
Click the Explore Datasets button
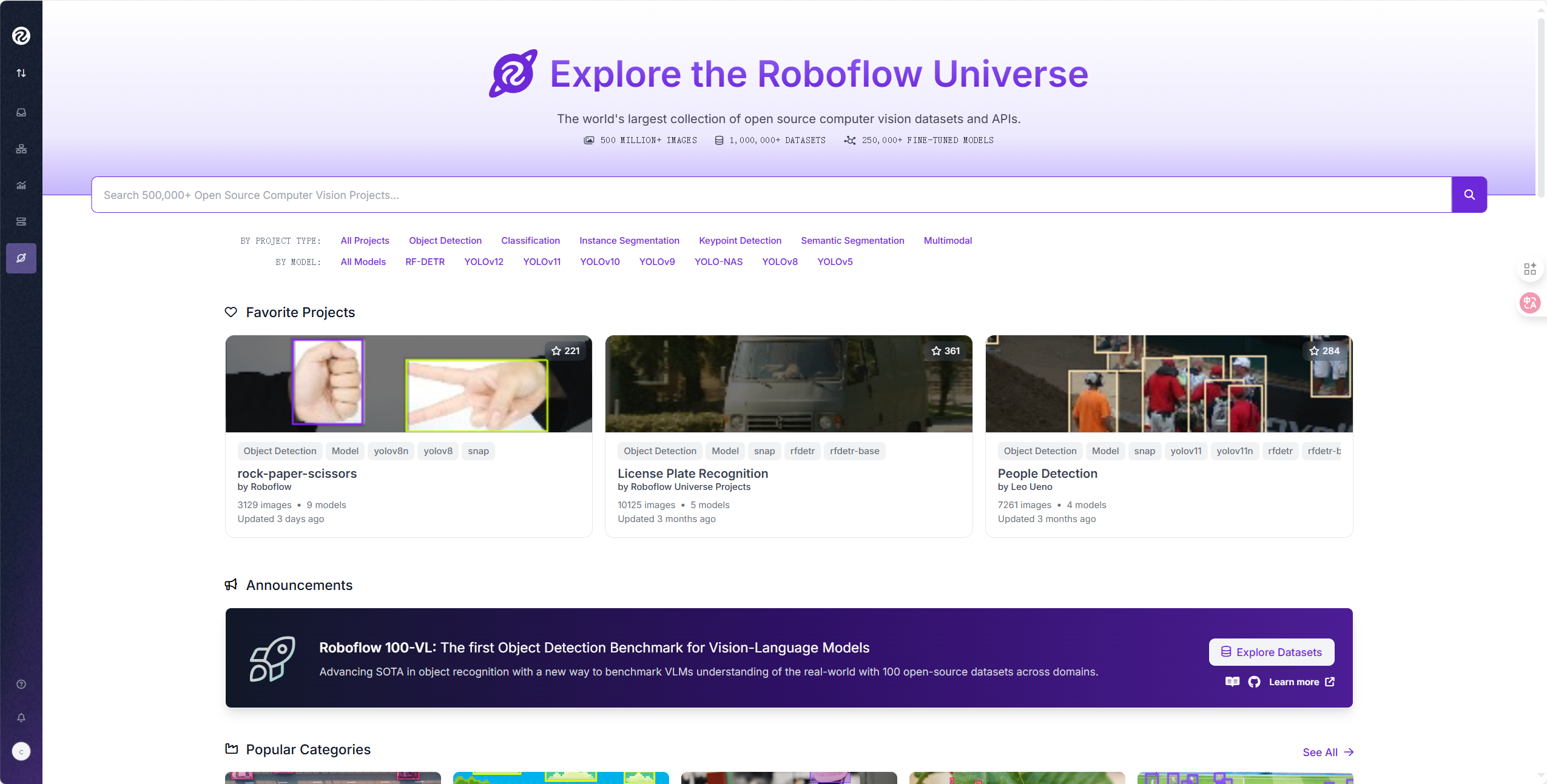(x=1271, y=652)
